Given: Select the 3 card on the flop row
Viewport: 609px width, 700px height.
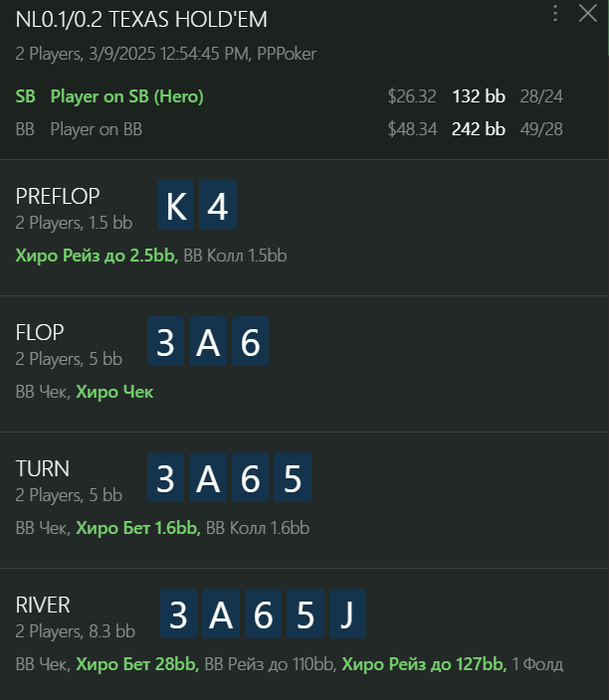Looking at the screenshot, I should click(166, 341).
